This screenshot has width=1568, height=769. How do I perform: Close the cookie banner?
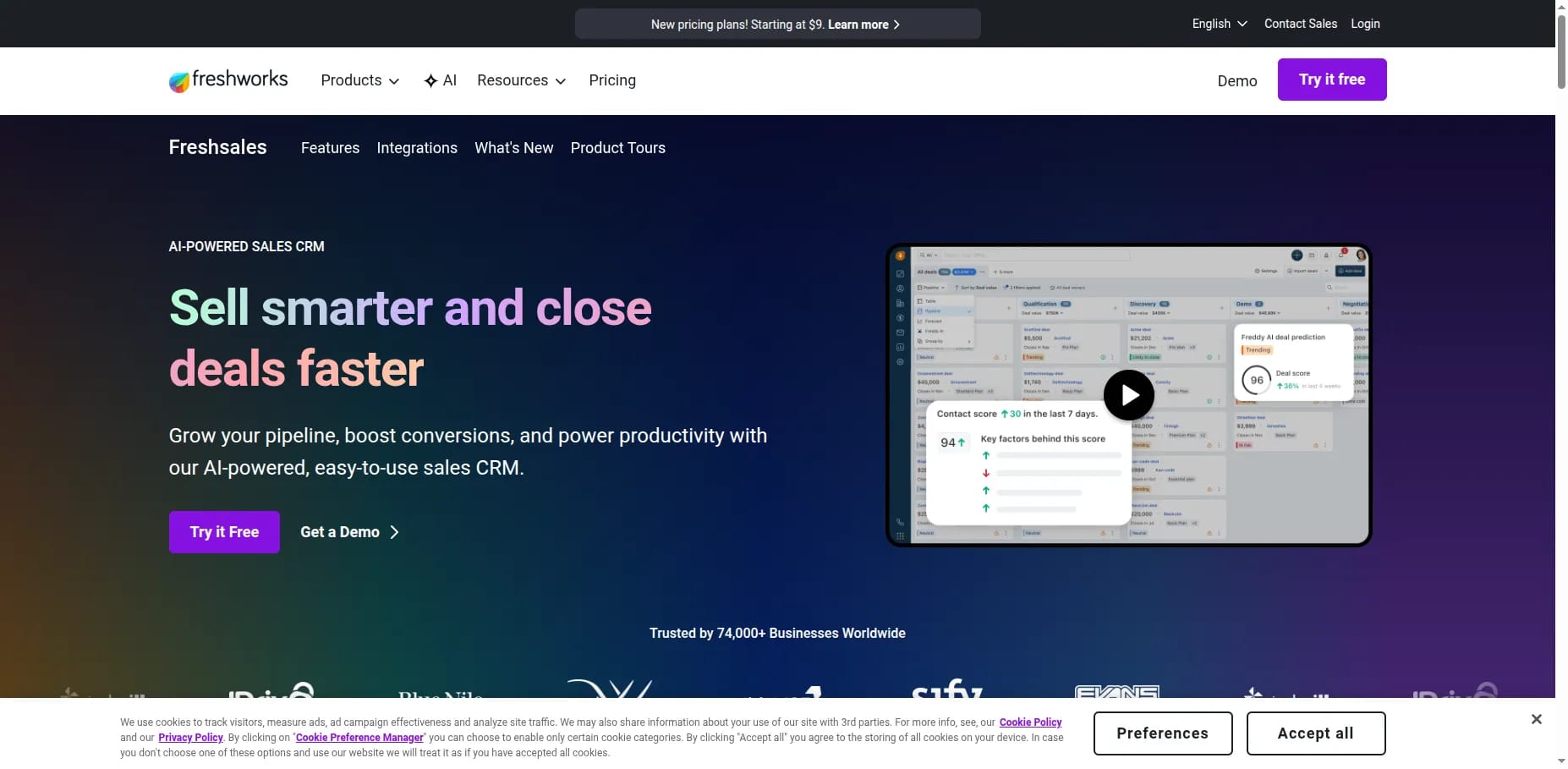(x=1536, y=719)
